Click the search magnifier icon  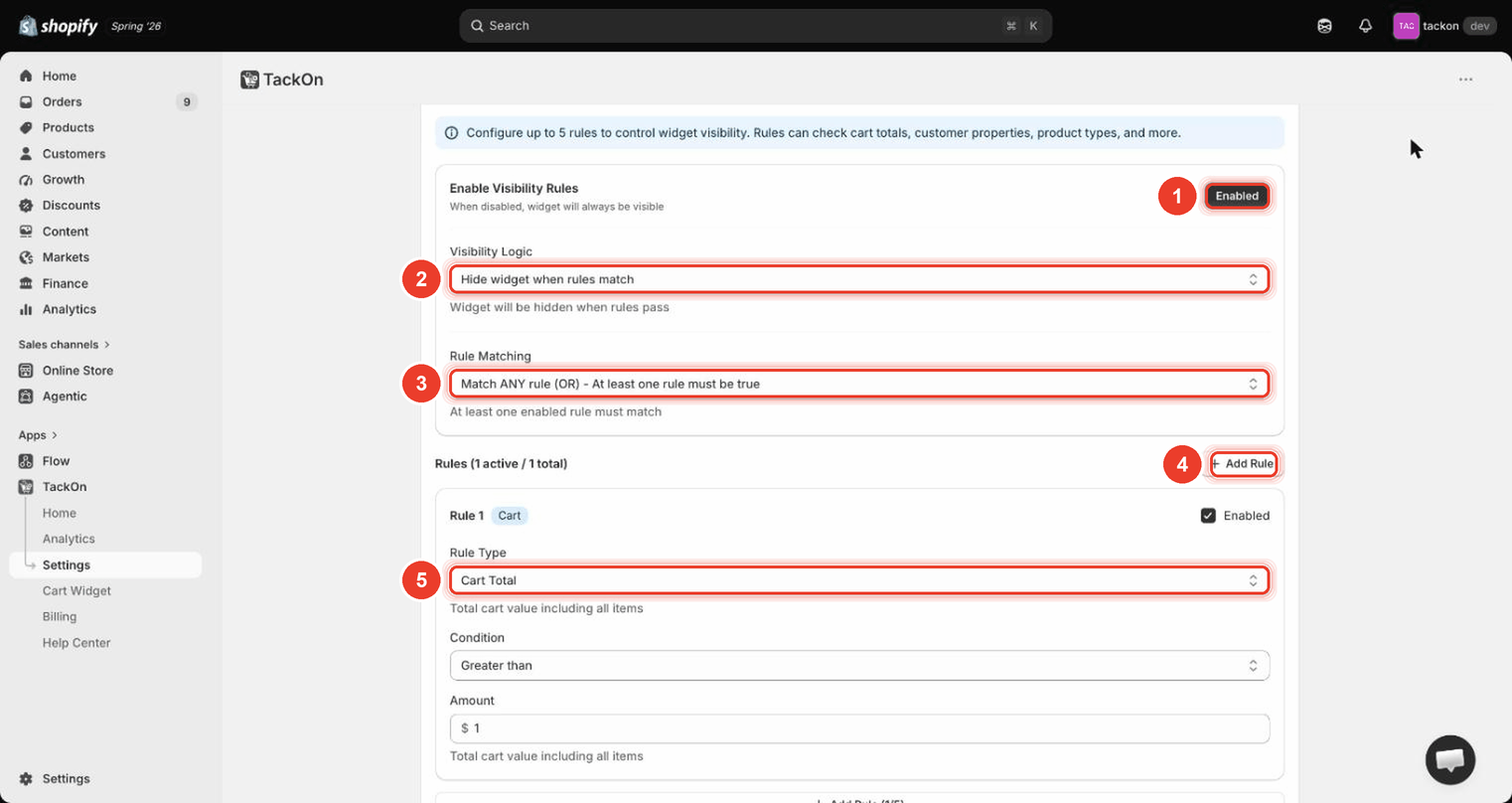[477, 26]
